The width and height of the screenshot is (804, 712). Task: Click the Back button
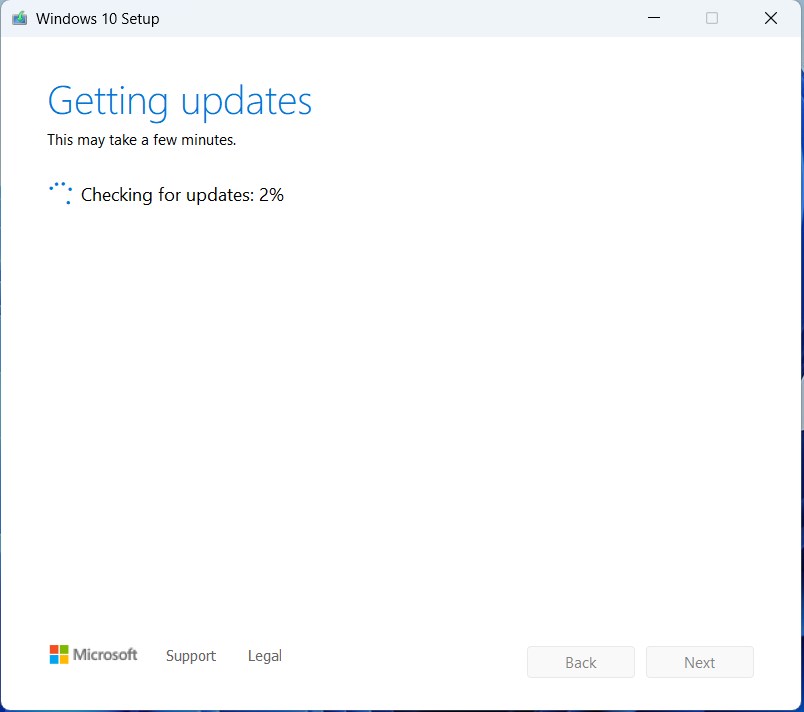tap(580, 662)
